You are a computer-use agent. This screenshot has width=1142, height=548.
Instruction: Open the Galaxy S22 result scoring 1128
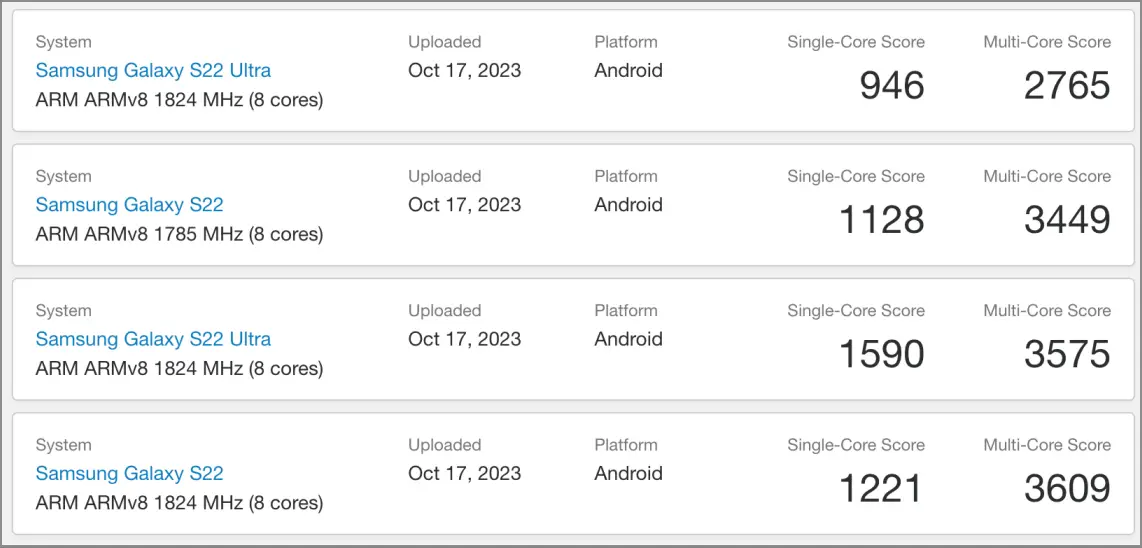click(x=130, y=205)
